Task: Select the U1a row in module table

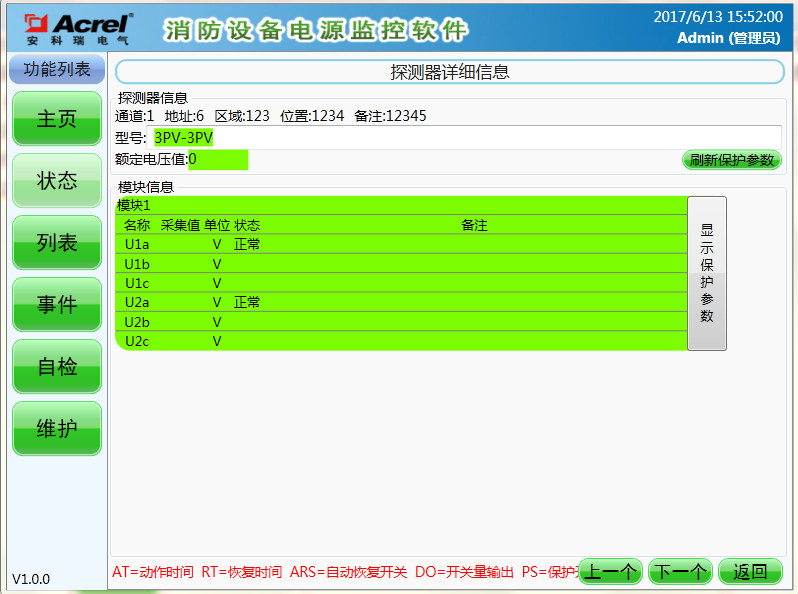Action: pos(400,244)
